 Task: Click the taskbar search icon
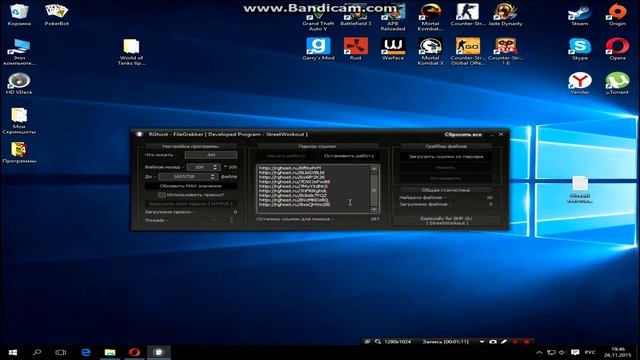37,352
